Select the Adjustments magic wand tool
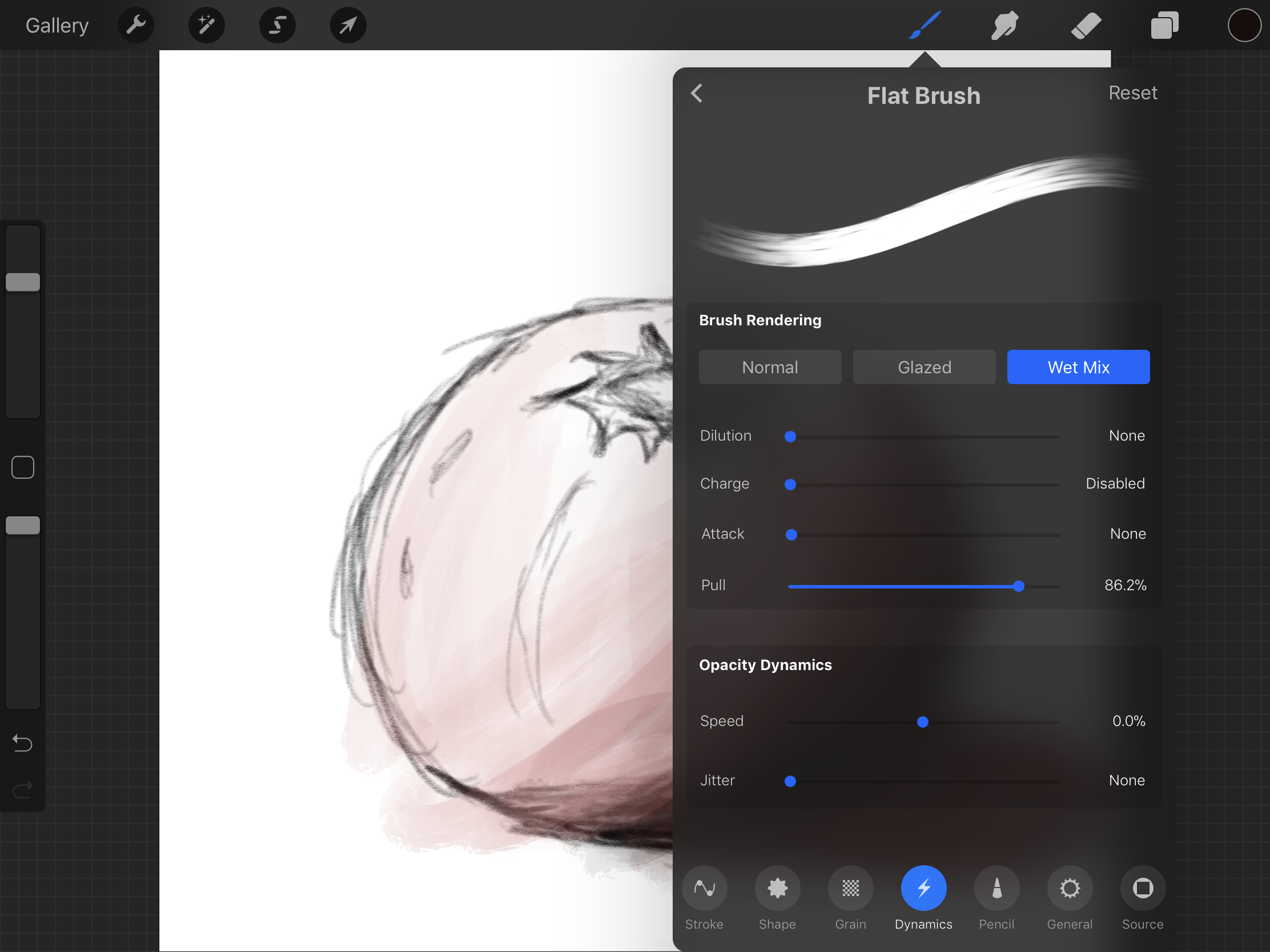Screen dimensions: 1270x952 click(206, 25)
